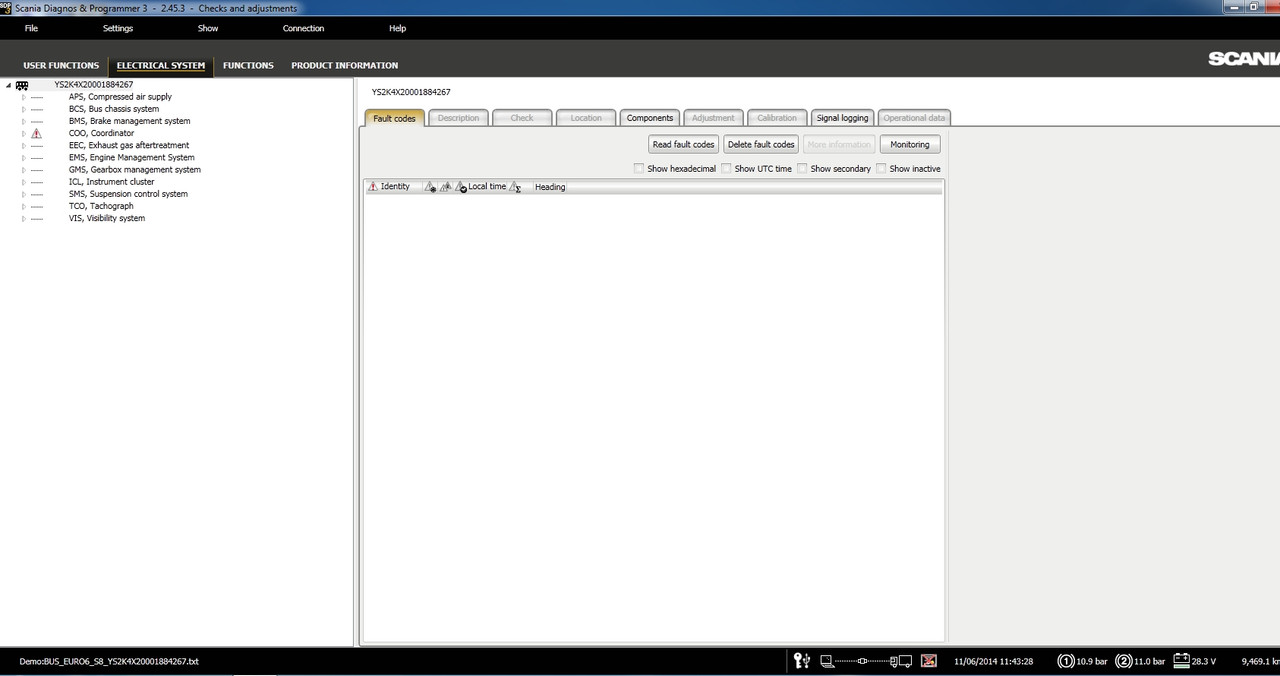Click the warning triangle beside COO, Coordinator
Viewport: 1280px width, 676px height.
point(36,133)
